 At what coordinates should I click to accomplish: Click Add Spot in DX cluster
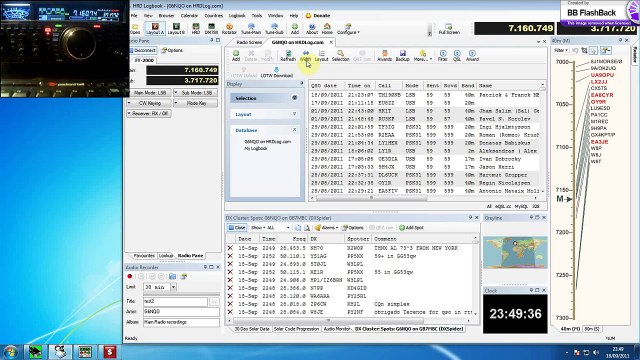[411, 228]
